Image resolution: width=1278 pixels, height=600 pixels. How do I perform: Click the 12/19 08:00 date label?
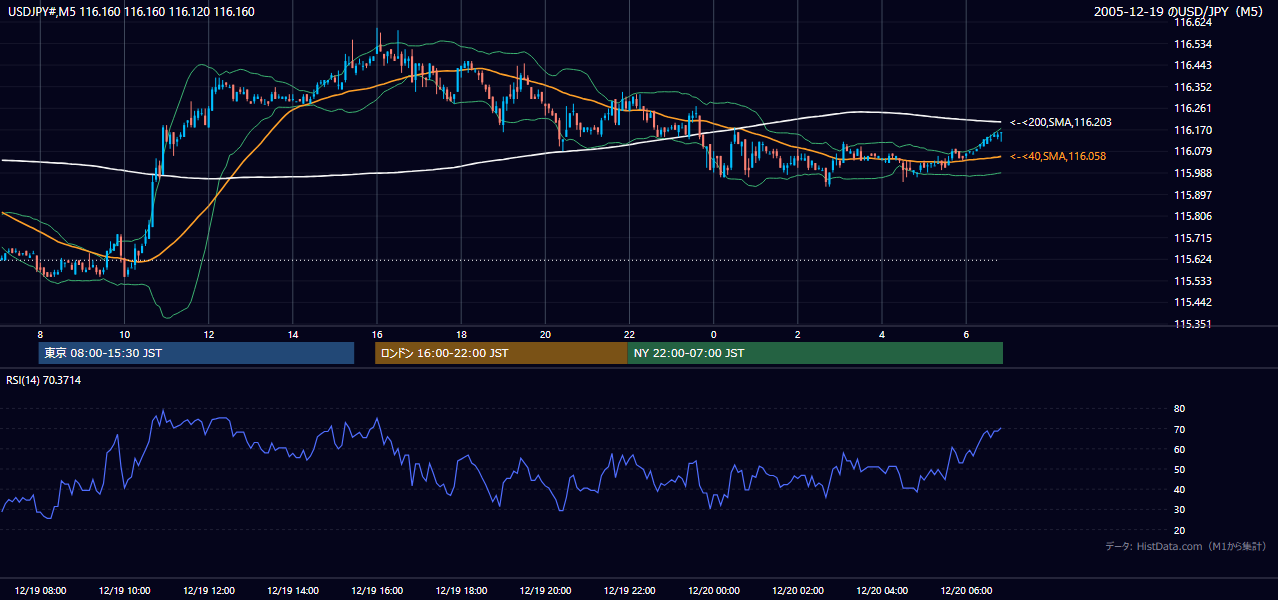click(x=41, y=591)
